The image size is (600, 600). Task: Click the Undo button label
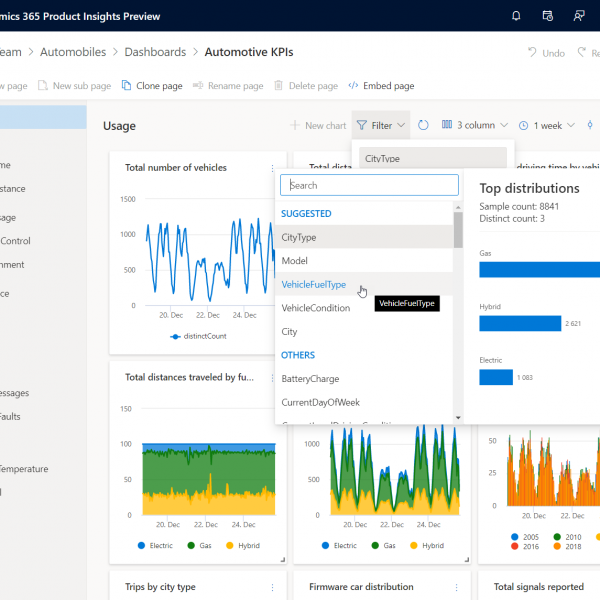pos(553,53)
